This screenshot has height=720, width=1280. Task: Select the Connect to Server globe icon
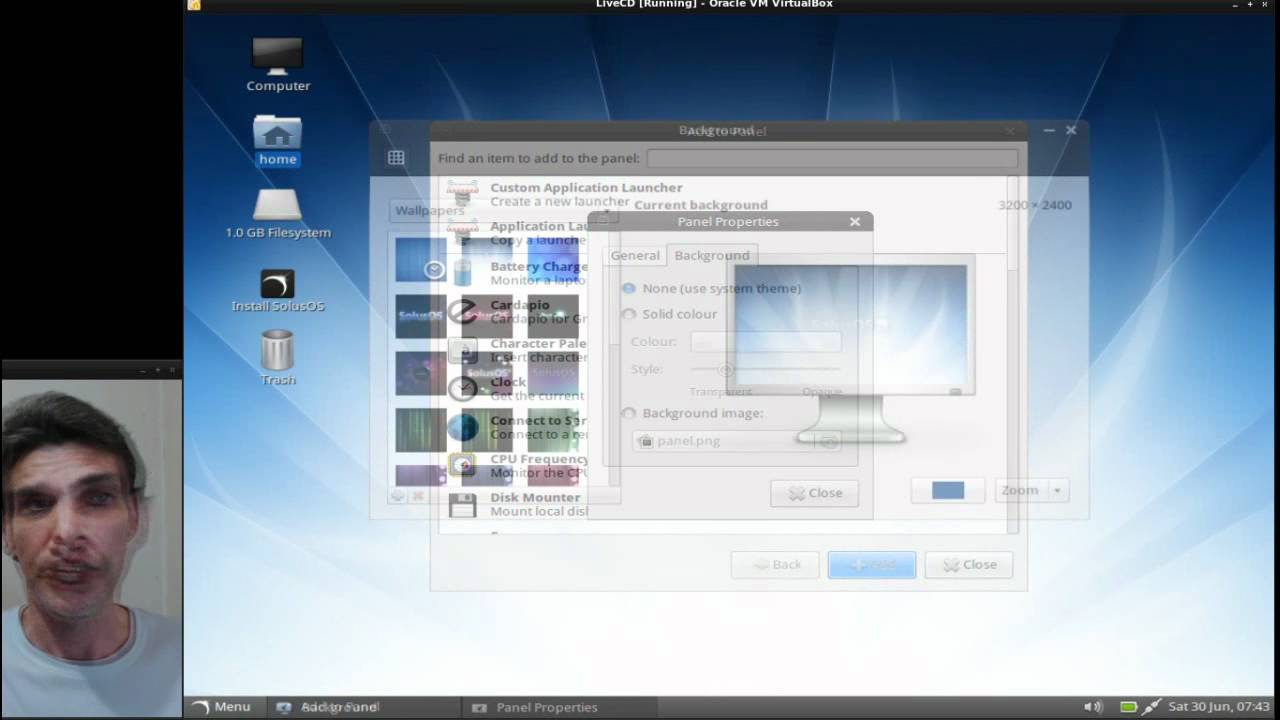pyautogui.click(x=462, y=427)
